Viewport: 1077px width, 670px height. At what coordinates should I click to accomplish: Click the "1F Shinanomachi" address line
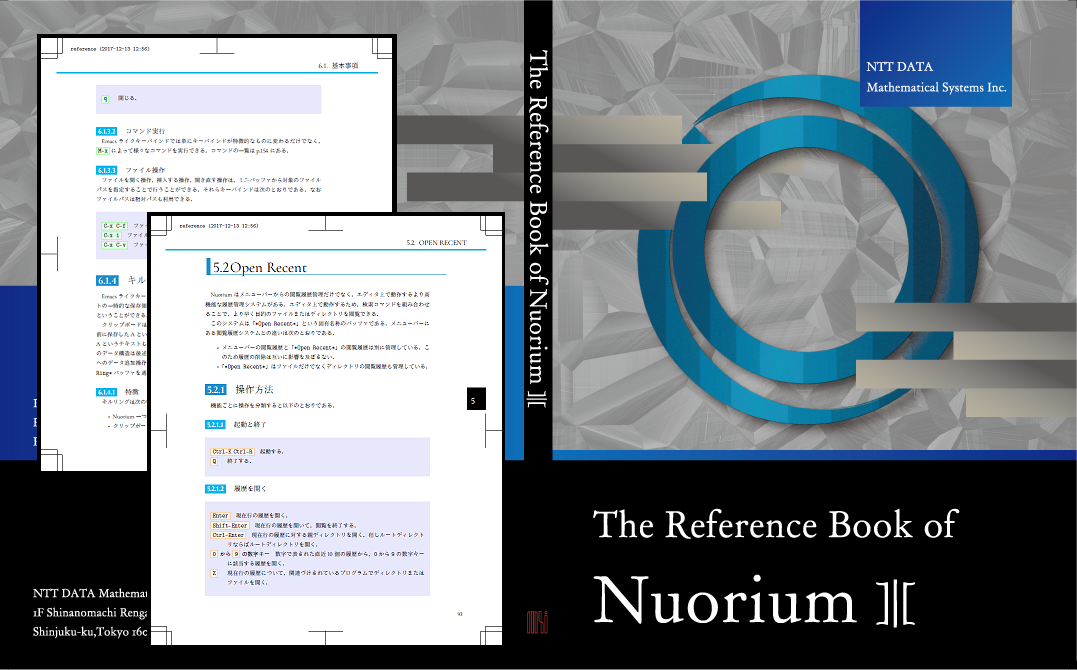[x=90, y=612]
